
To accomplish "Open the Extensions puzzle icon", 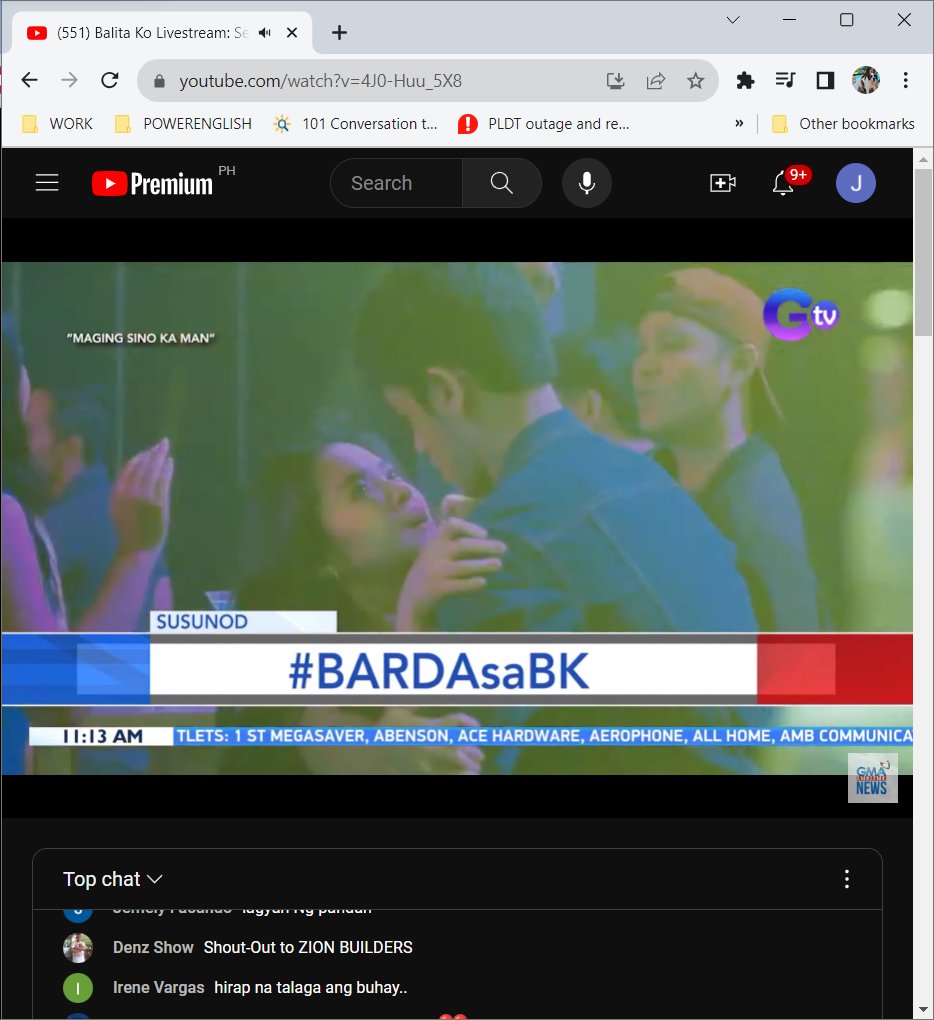I will 745,81.
